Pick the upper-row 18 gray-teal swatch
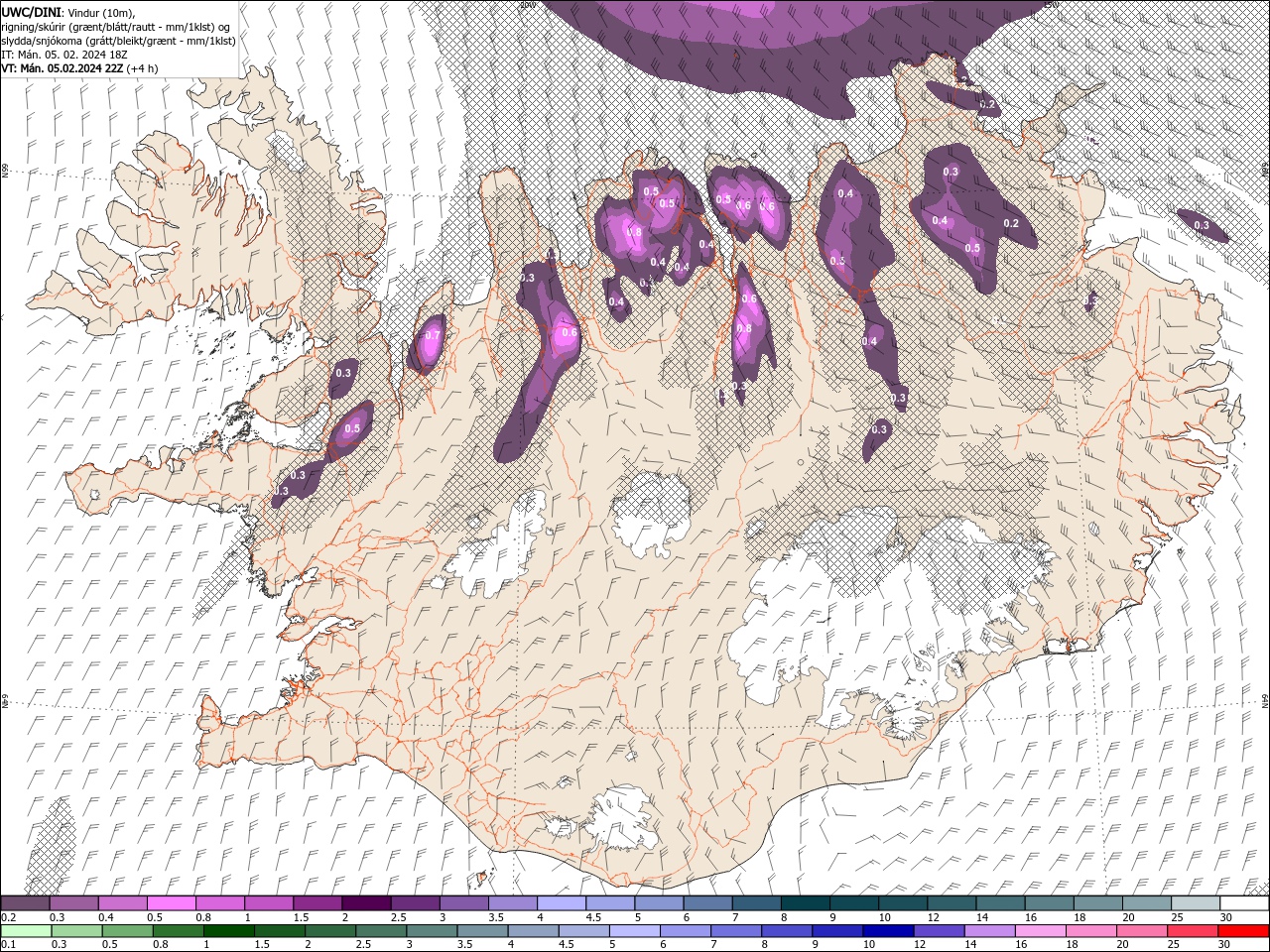This screenshot has width=1270, height=952. [1098, 903]
